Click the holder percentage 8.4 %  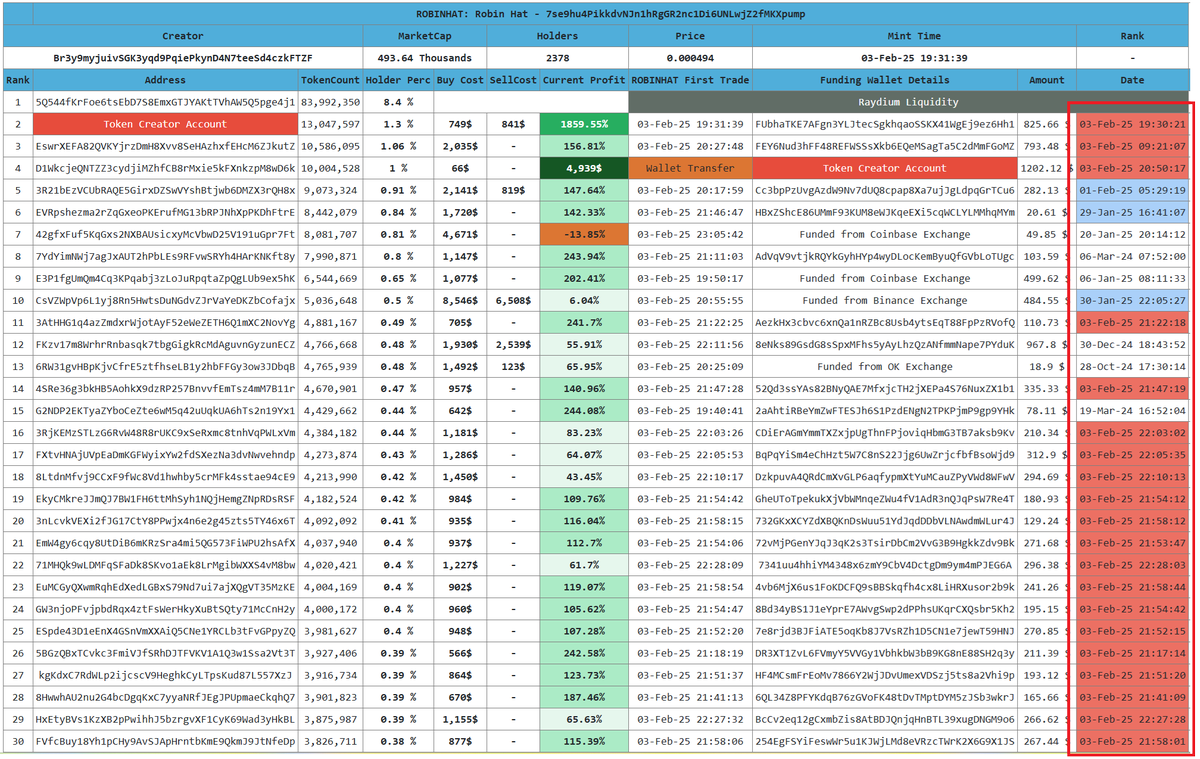point(398,102)
